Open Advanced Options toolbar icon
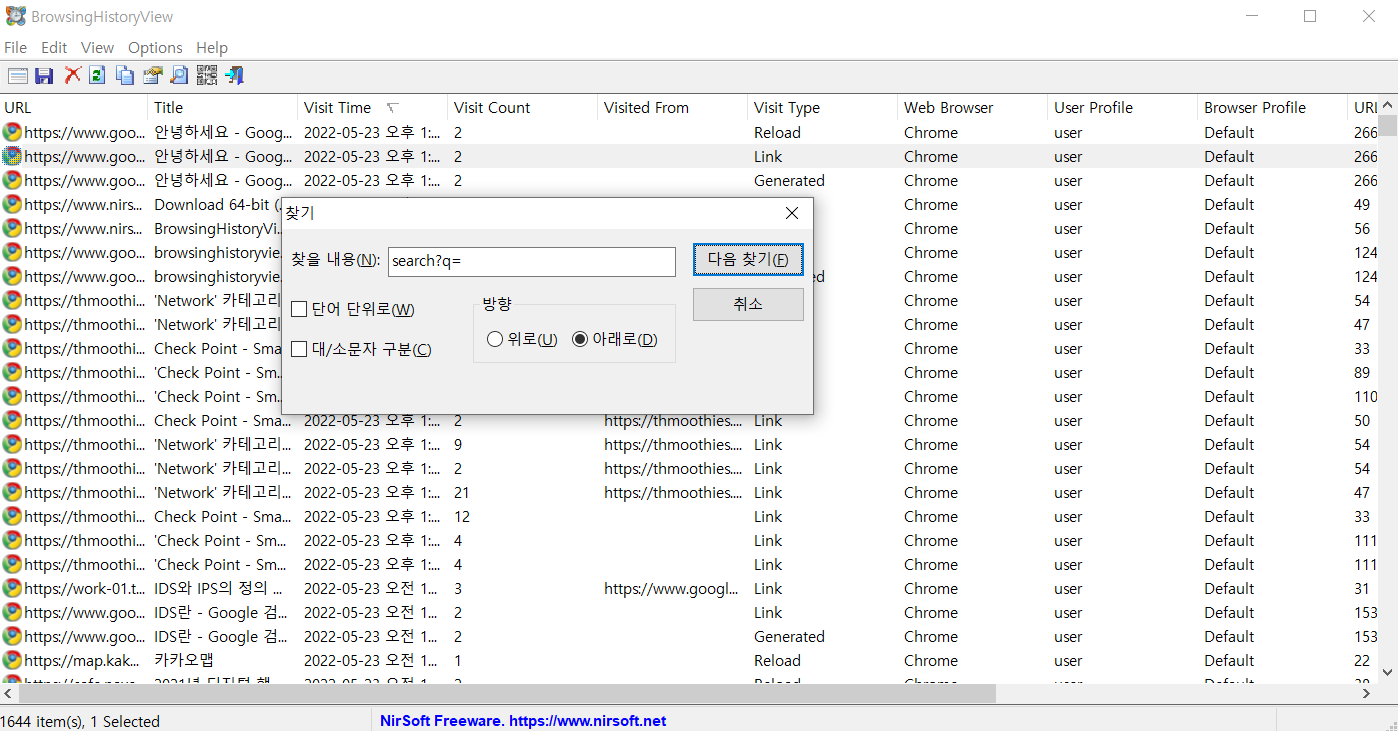The width and height of the screenshot is (1398, 731). (18, 75)
